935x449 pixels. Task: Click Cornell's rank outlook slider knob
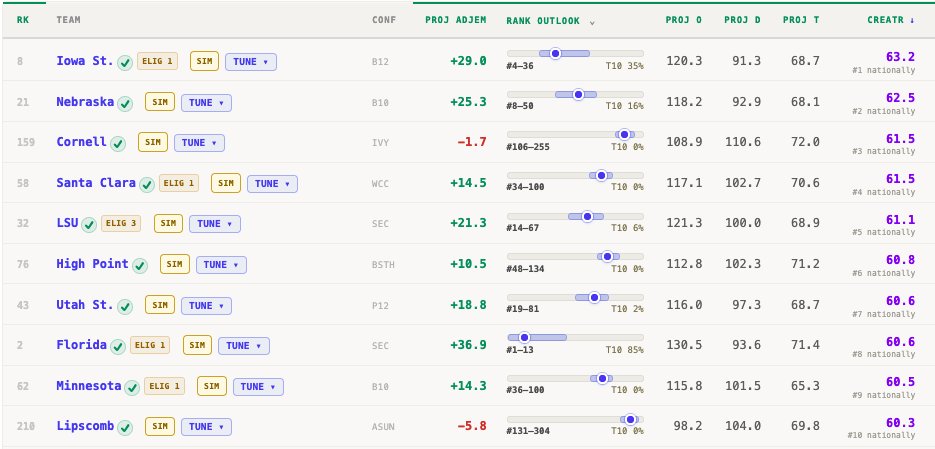624,134
